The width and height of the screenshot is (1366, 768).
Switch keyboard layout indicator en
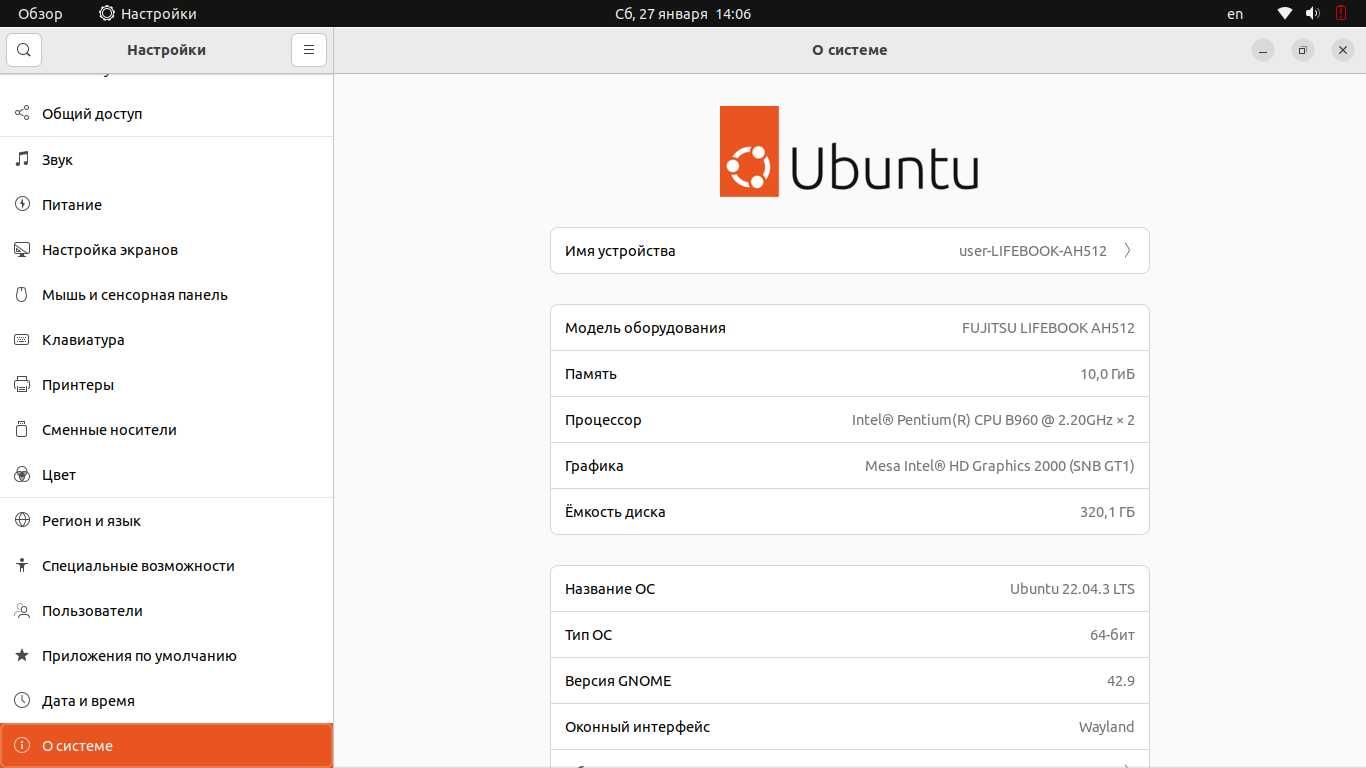pyautogui.click(x=1235, y=14)
